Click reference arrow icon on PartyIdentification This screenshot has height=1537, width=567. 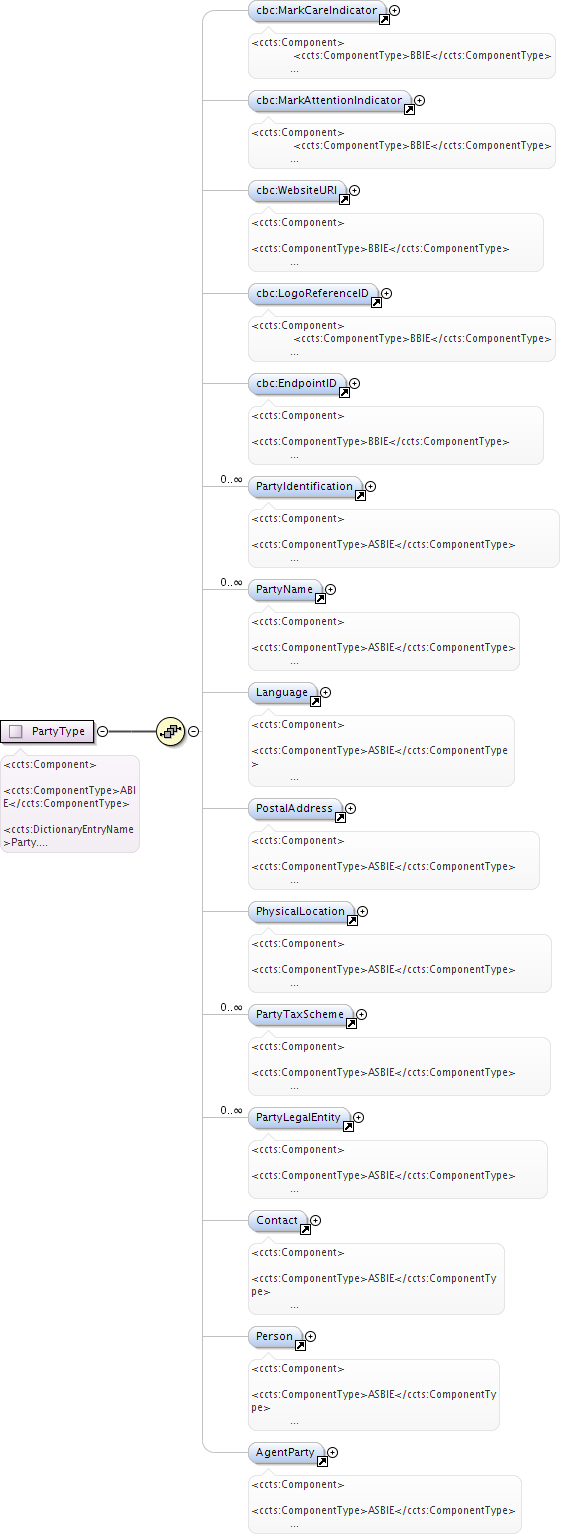[360, 495]
